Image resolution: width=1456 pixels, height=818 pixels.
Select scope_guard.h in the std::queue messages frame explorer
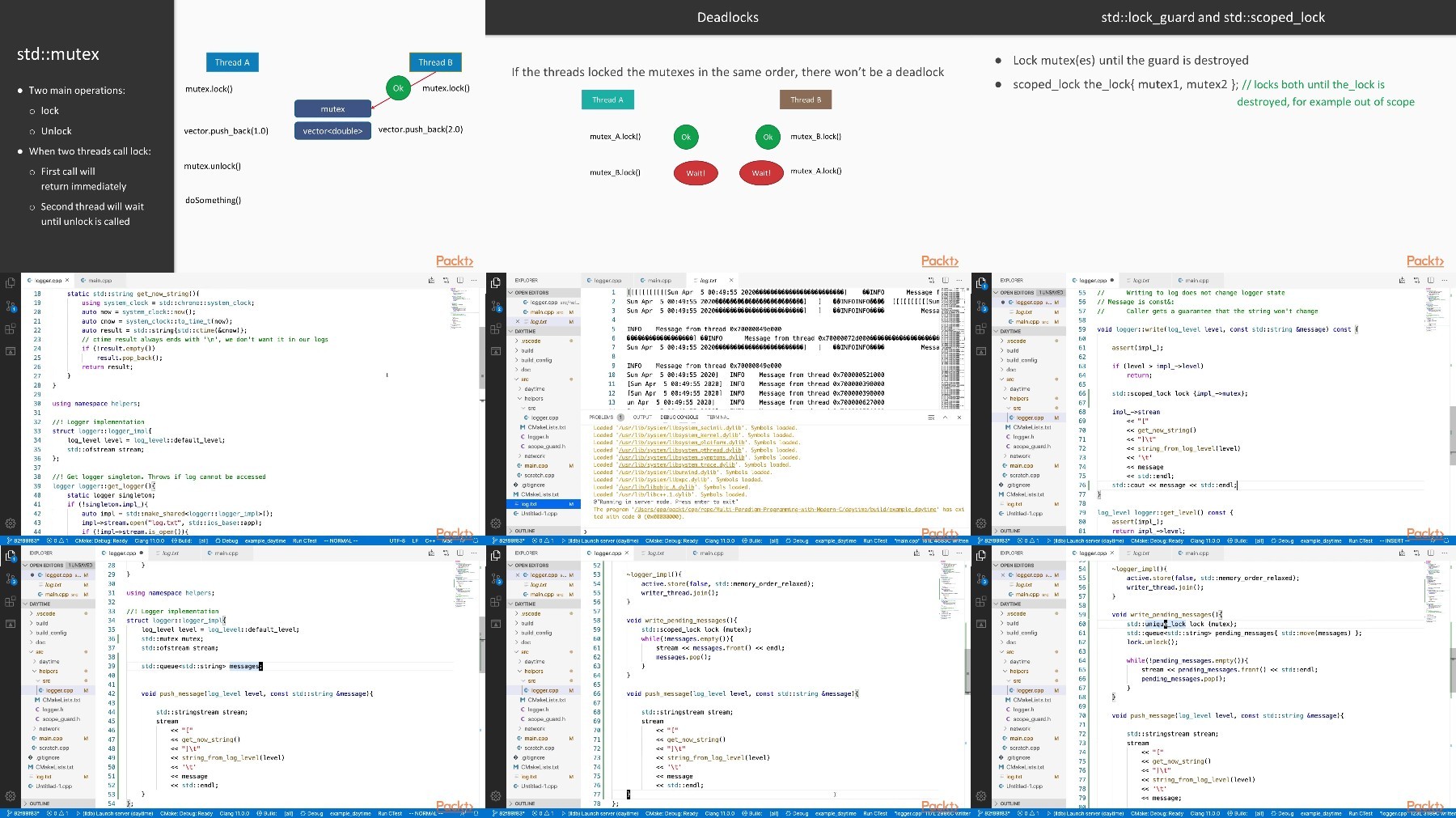pyautogui.click(x=60, y=718)
